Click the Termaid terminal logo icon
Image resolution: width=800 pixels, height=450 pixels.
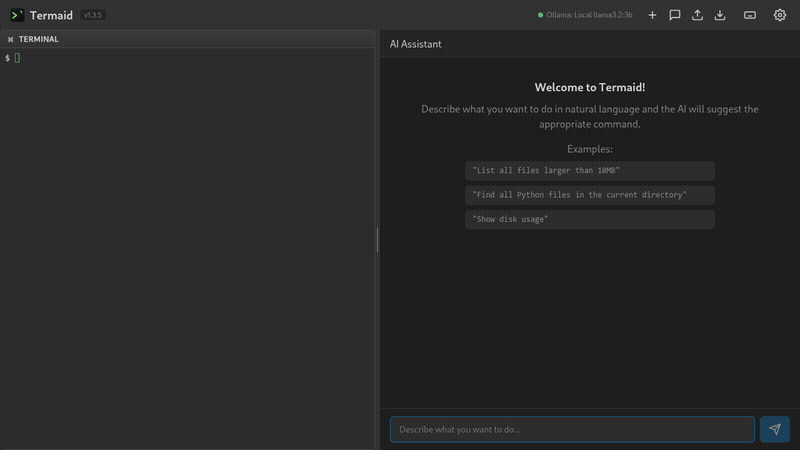(x=17, y=15)
